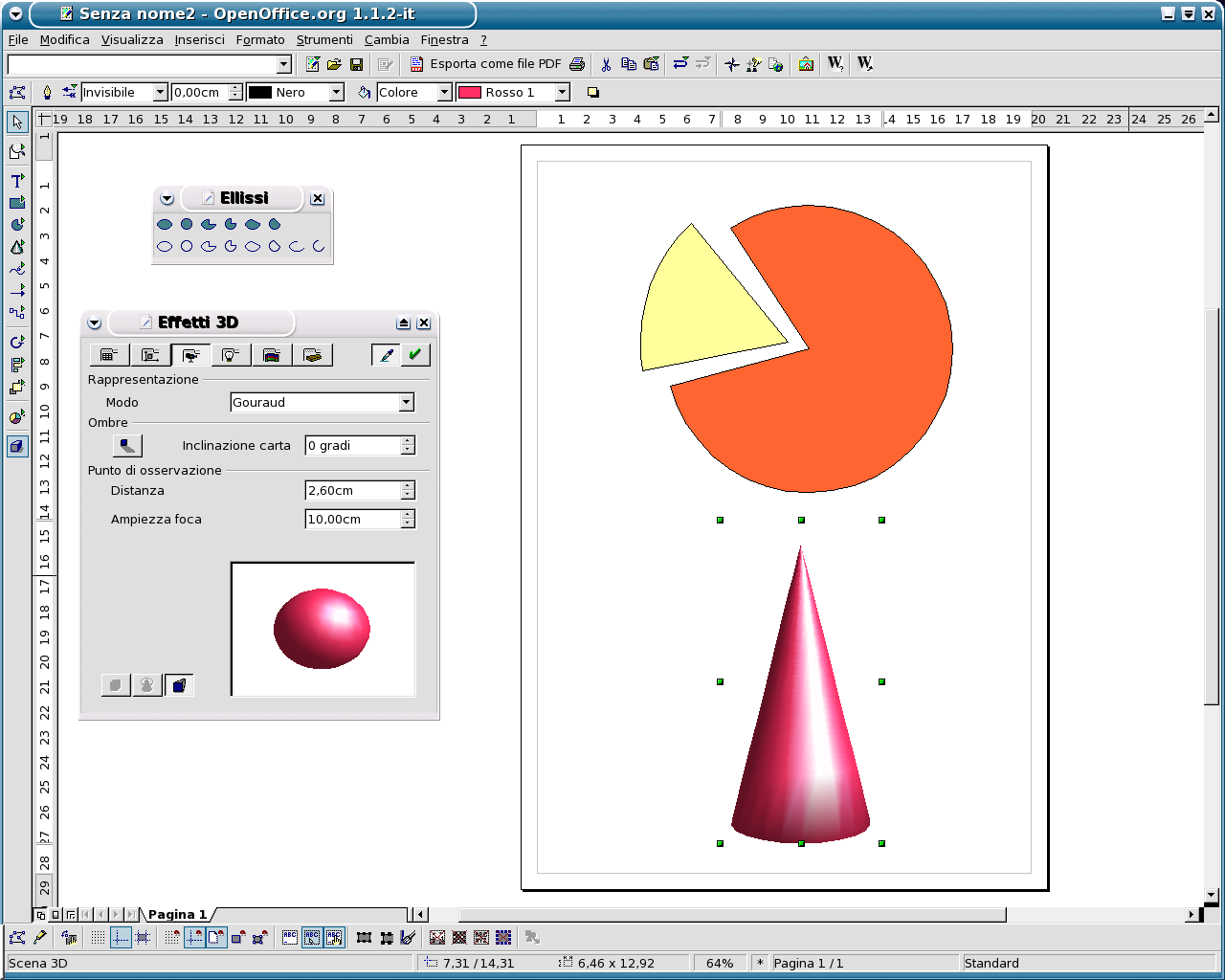This screenshot has height=980, width=1225.
Task: Open the Rosso 1 fill color selector
Action: [x=563, y=93]
